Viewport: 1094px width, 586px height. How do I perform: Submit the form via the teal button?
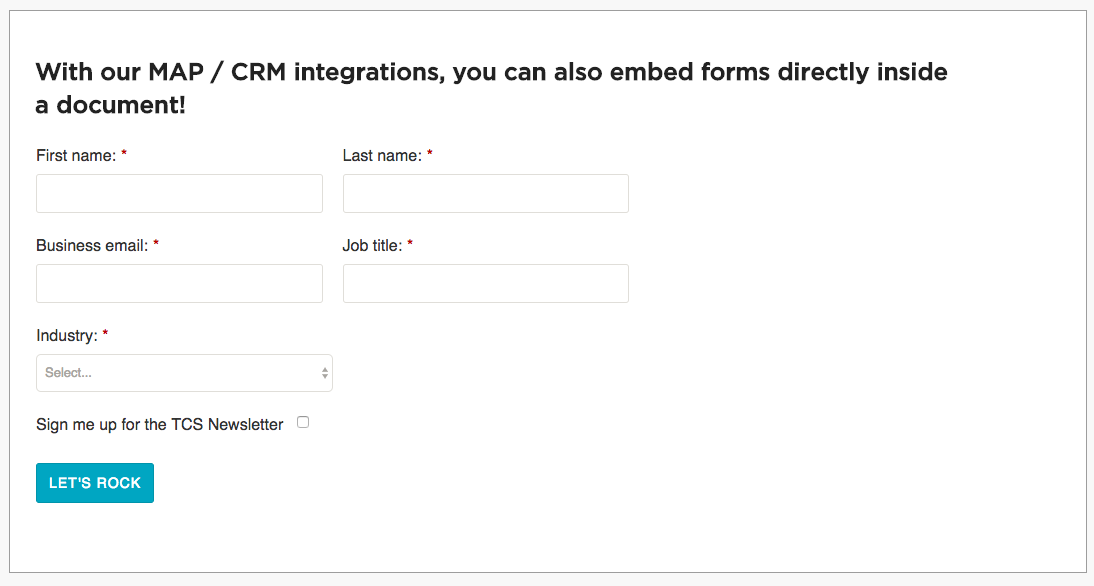tap(94, 482)
